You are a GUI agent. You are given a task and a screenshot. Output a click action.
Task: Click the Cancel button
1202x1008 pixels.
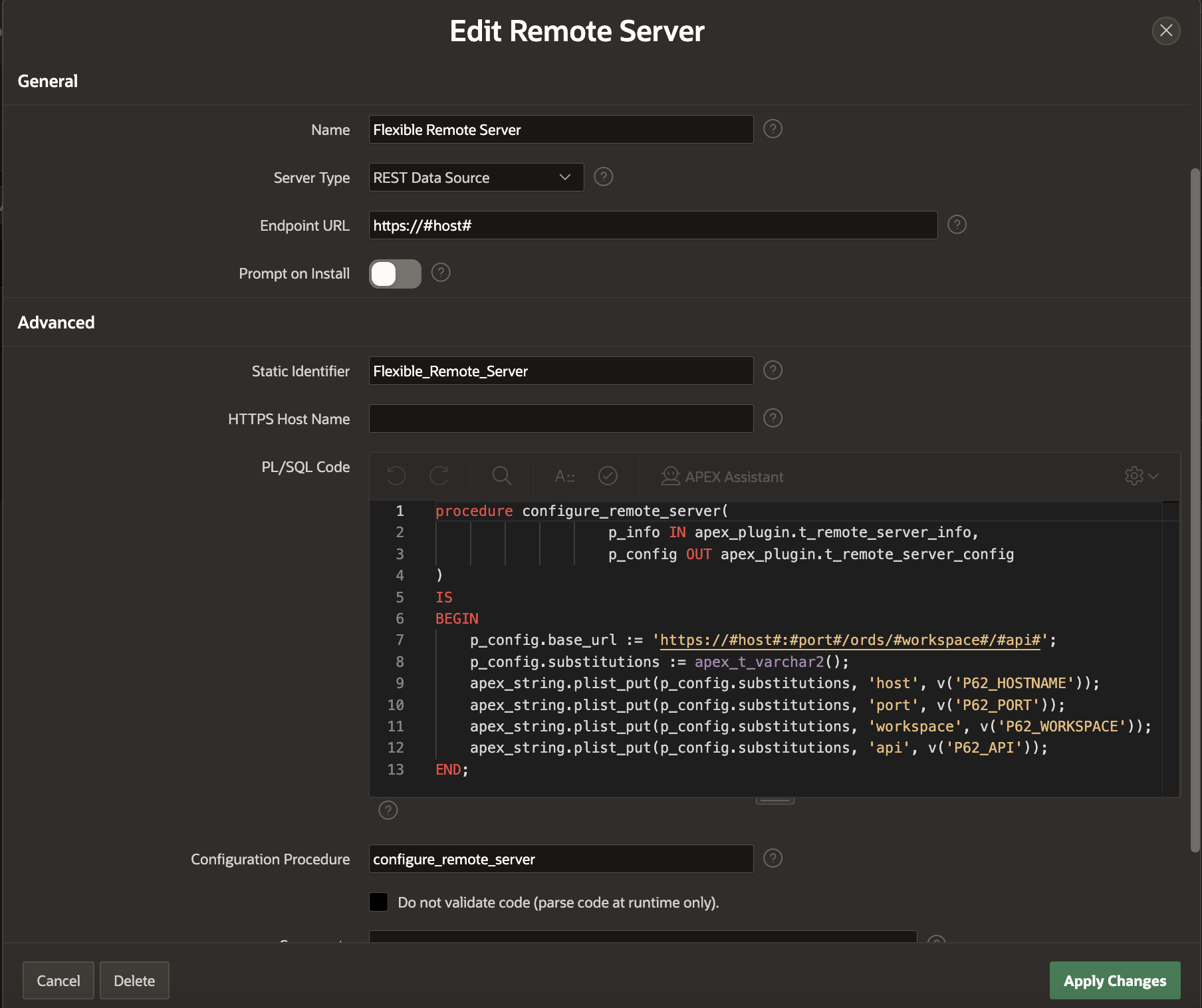[59, 981]
